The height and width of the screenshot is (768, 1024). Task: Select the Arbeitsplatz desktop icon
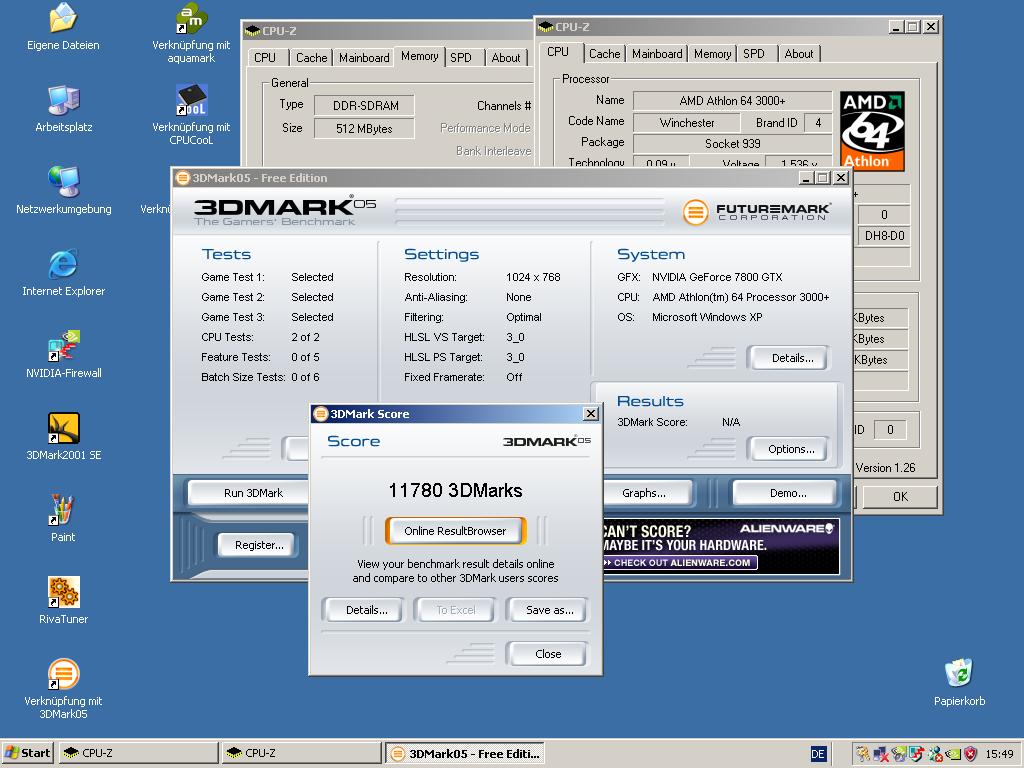click(63, 101)
